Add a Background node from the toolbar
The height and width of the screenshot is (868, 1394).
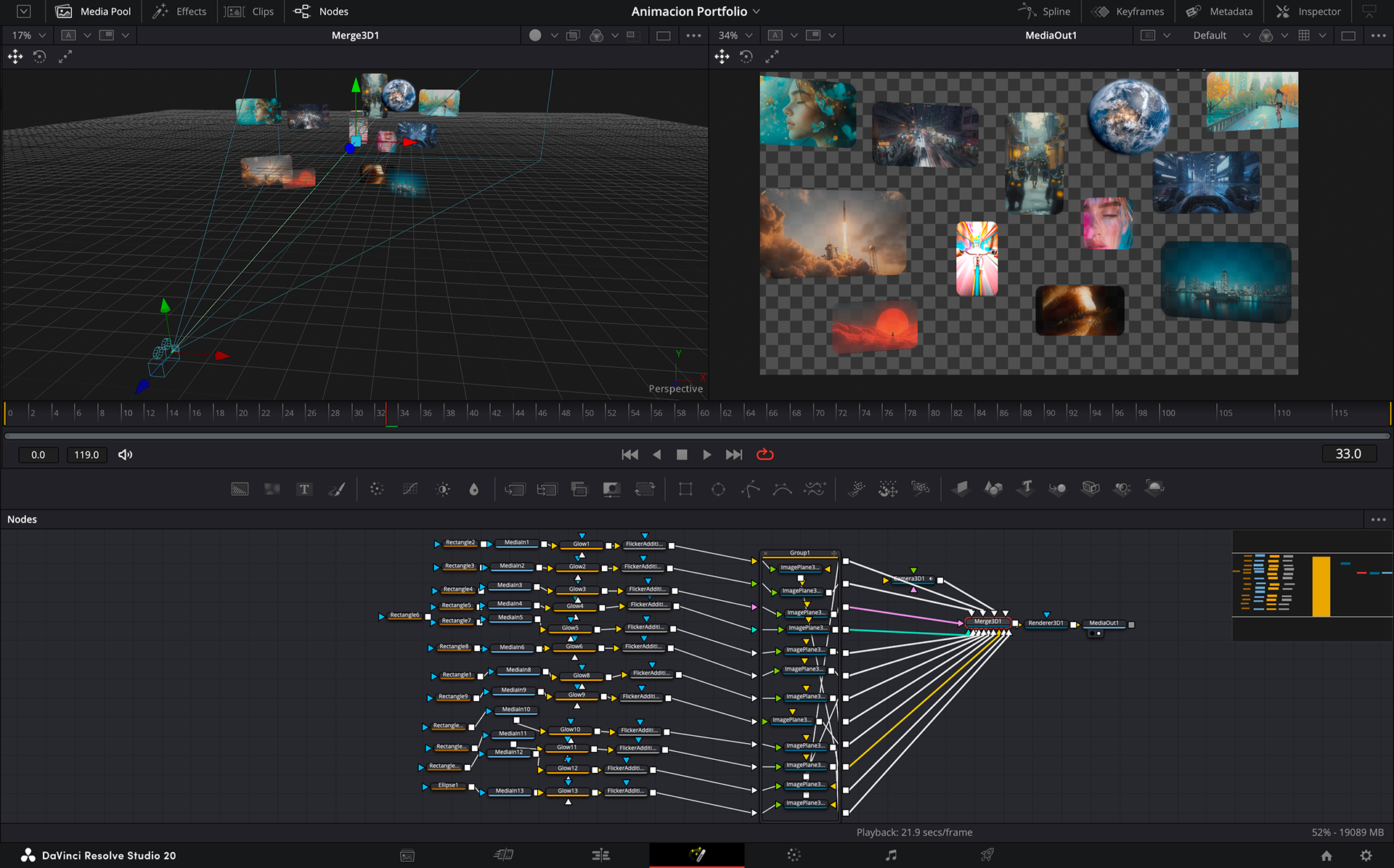240,489
